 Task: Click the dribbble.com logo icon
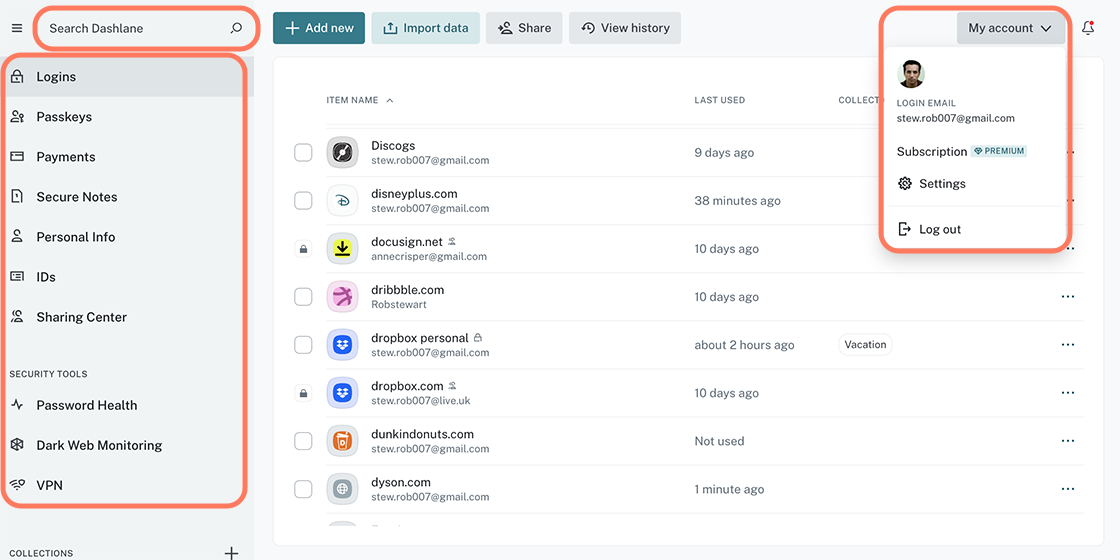pyautogui.click(x=342, y=297)
